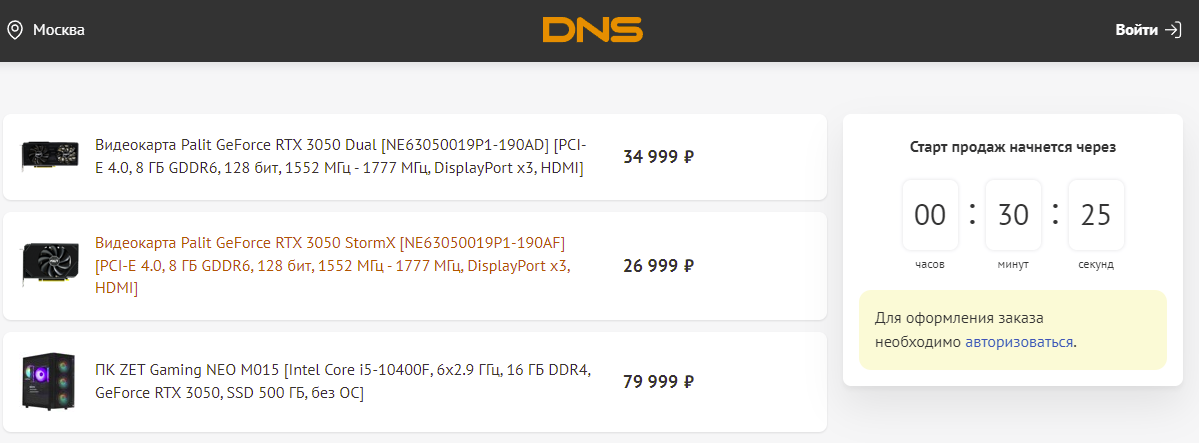Click the minutes countdown box
The height and width of the screenshot is (443, 1199).
[1013, 215]
